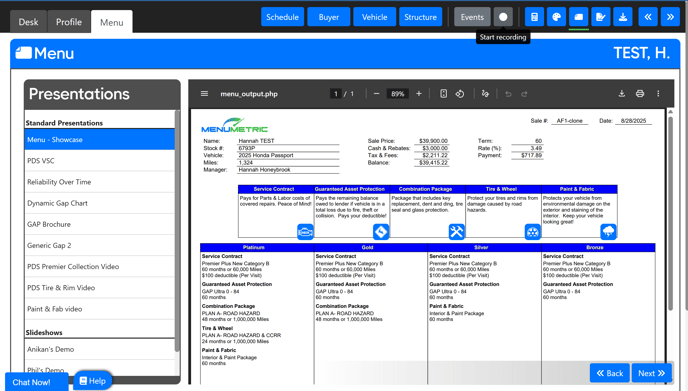Switch to the Profile tab

click(69, 22)
